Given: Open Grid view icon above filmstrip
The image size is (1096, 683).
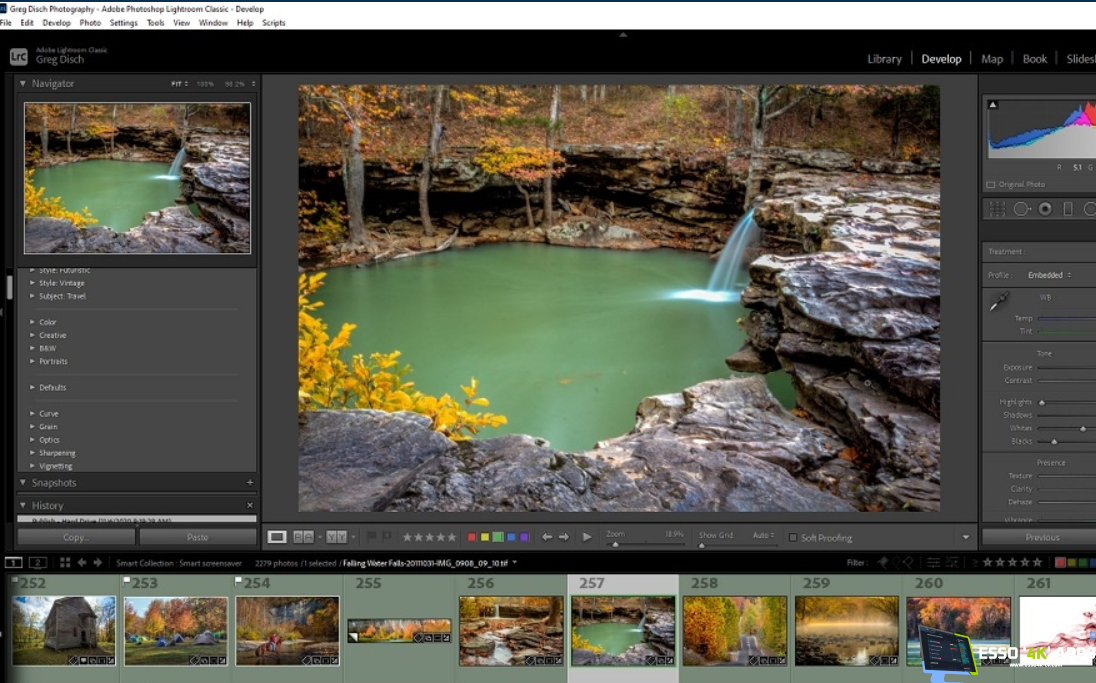Looking at the screenshot, I should pyautogui.click(x=65, y=563).
